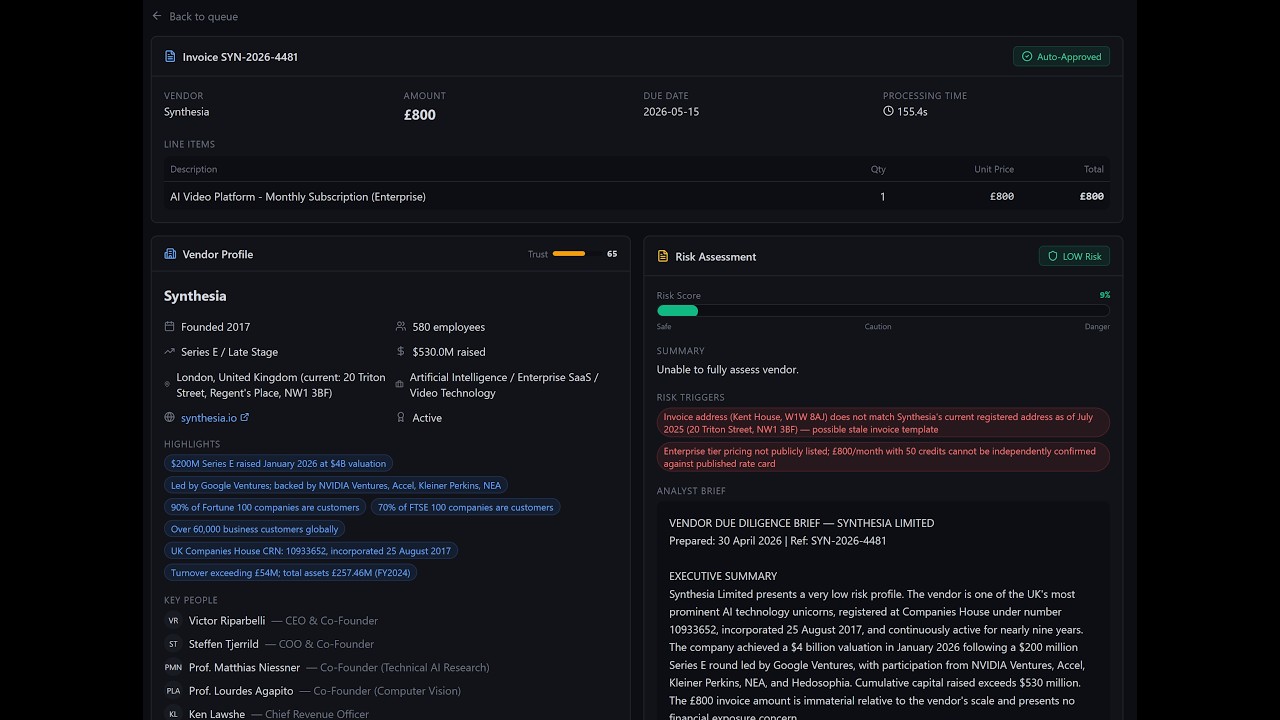The width and height of the screenshot is (1280, 720).
Task: Click the Series E / Late Stage text
Action: pos(230,352)
